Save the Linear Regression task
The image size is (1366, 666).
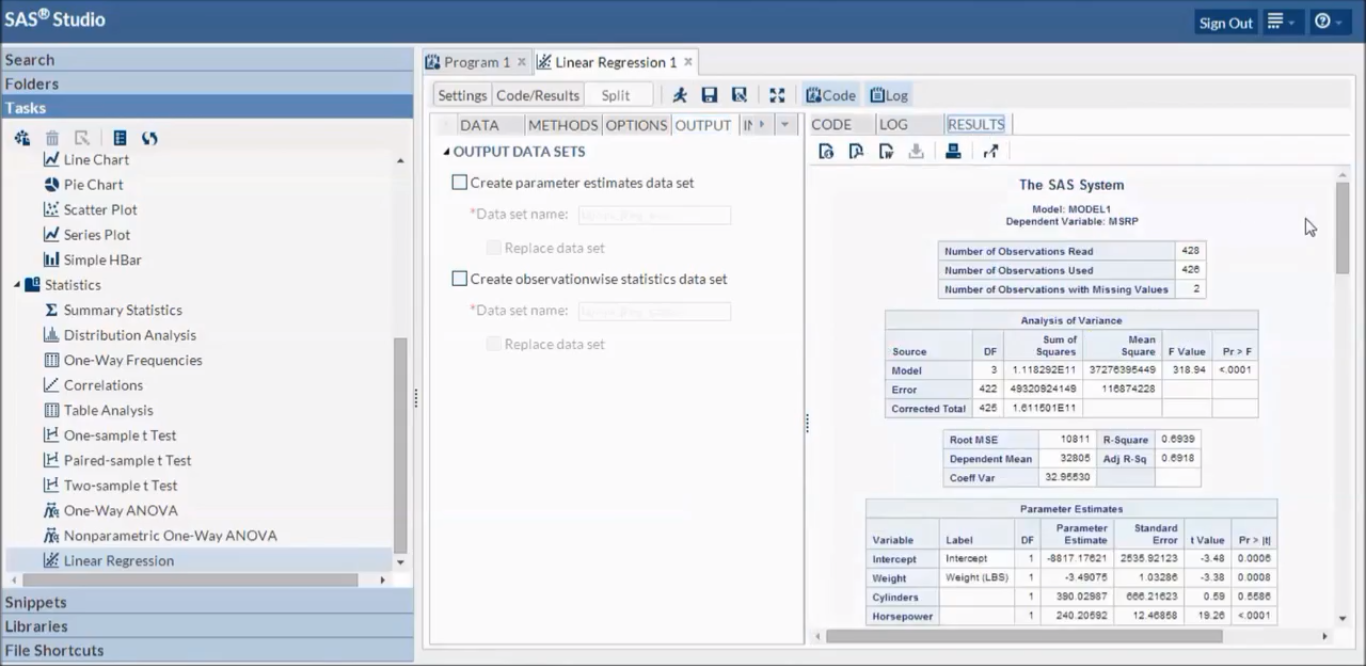point(710,95)
